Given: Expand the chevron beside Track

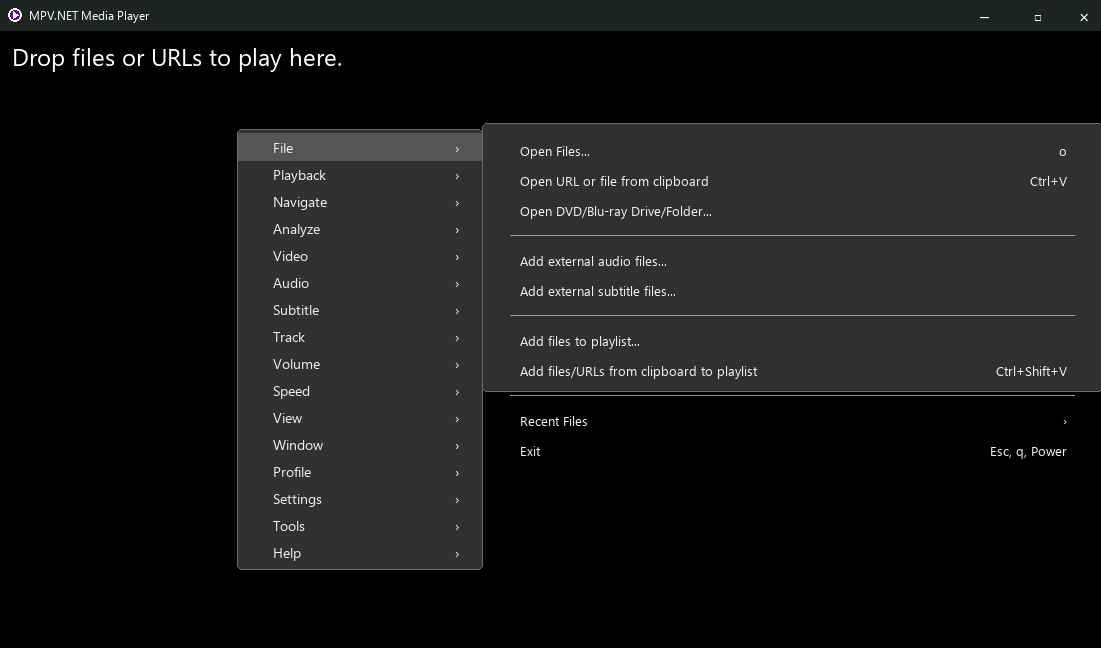Looking at the screenshot, I should (457, 338).
